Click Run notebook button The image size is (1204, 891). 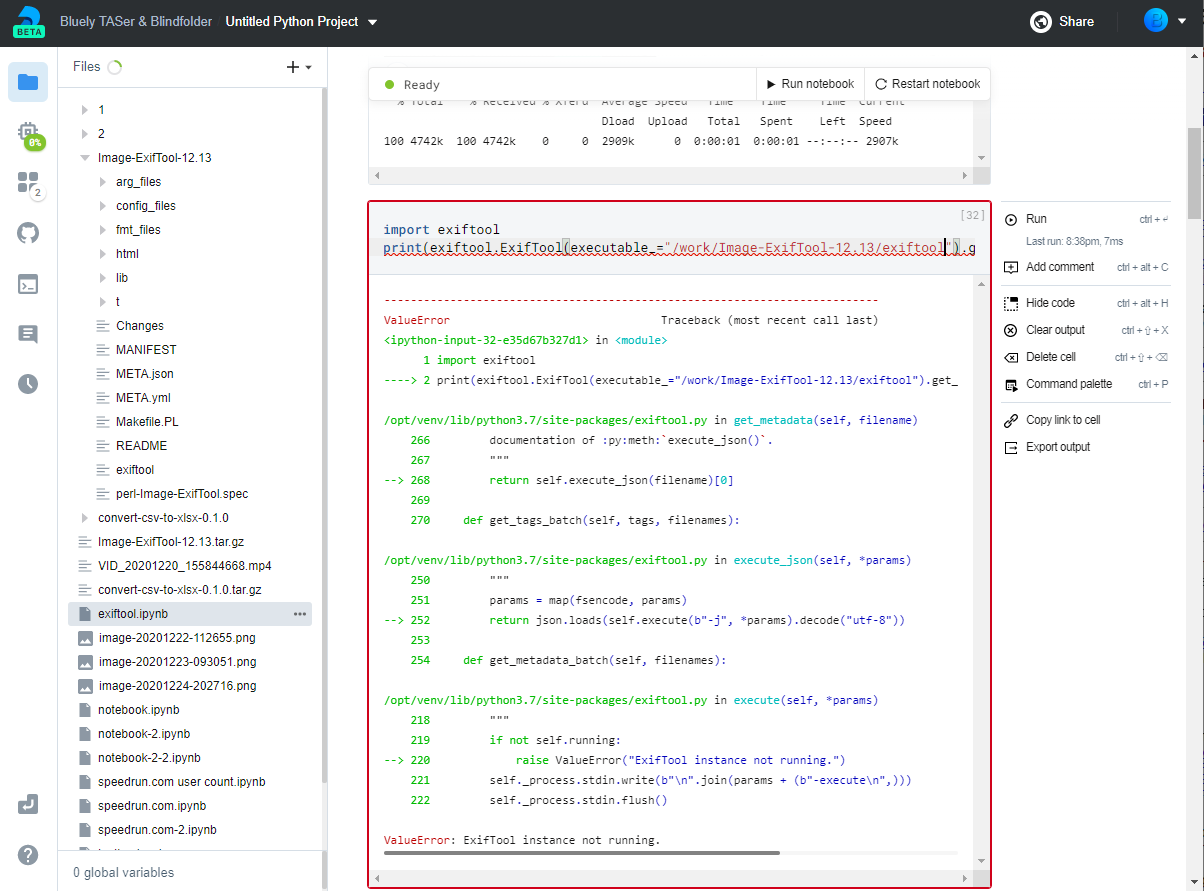(x=810, y=84)
